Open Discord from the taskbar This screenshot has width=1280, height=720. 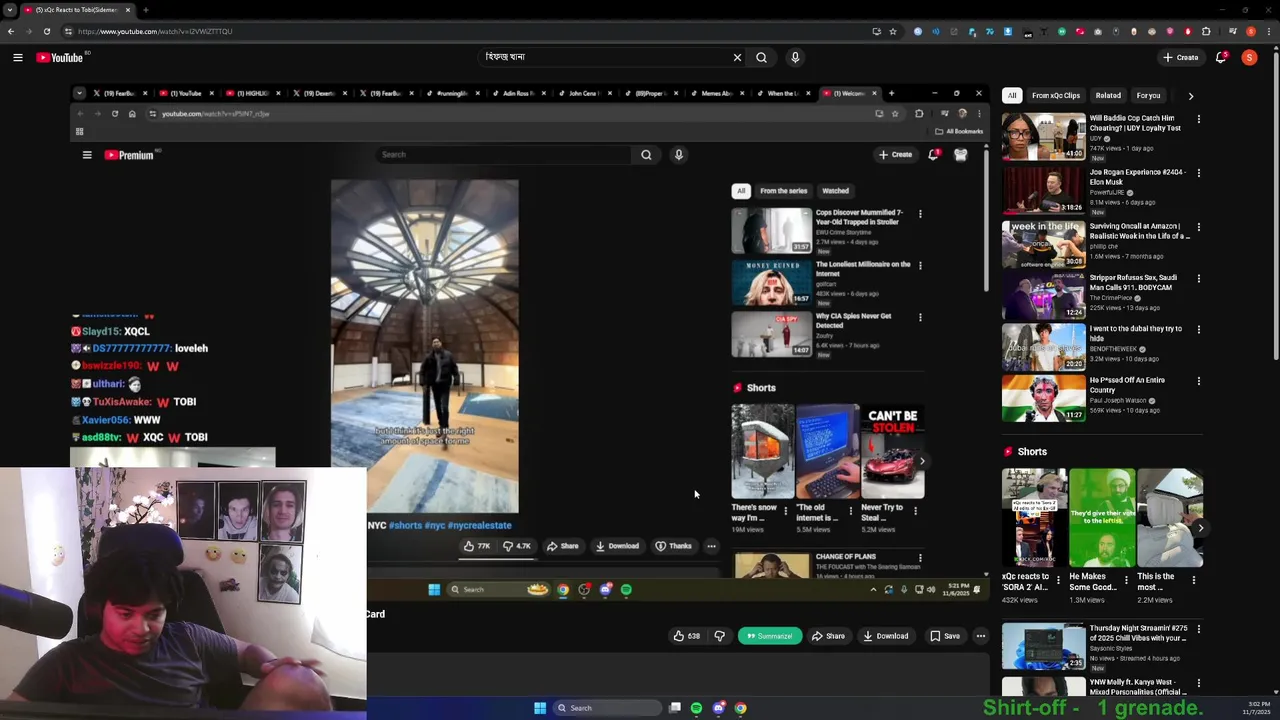point(718,708)
